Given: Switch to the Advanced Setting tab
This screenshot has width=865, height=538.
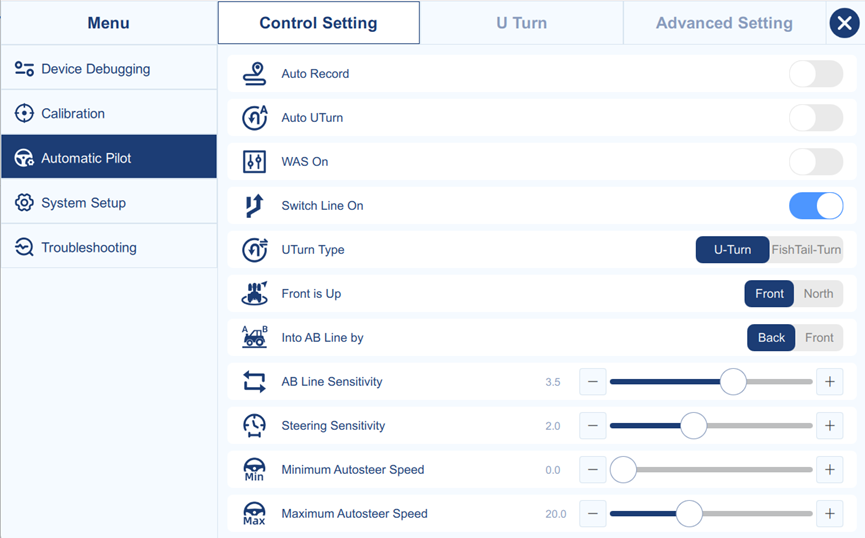Looking at the screenshot, I should pos(724,23).
